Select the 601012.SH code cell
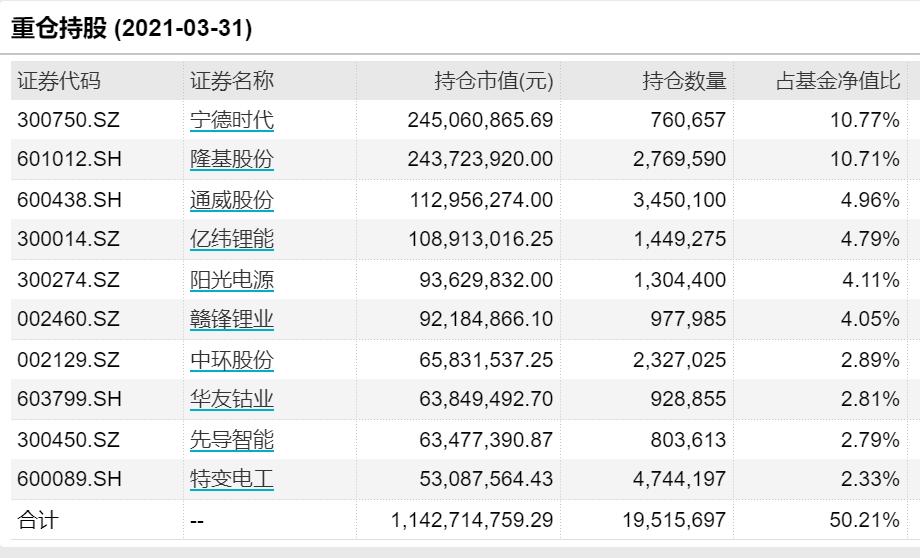This screenshot has width=920, height=558. coord(68,161)
